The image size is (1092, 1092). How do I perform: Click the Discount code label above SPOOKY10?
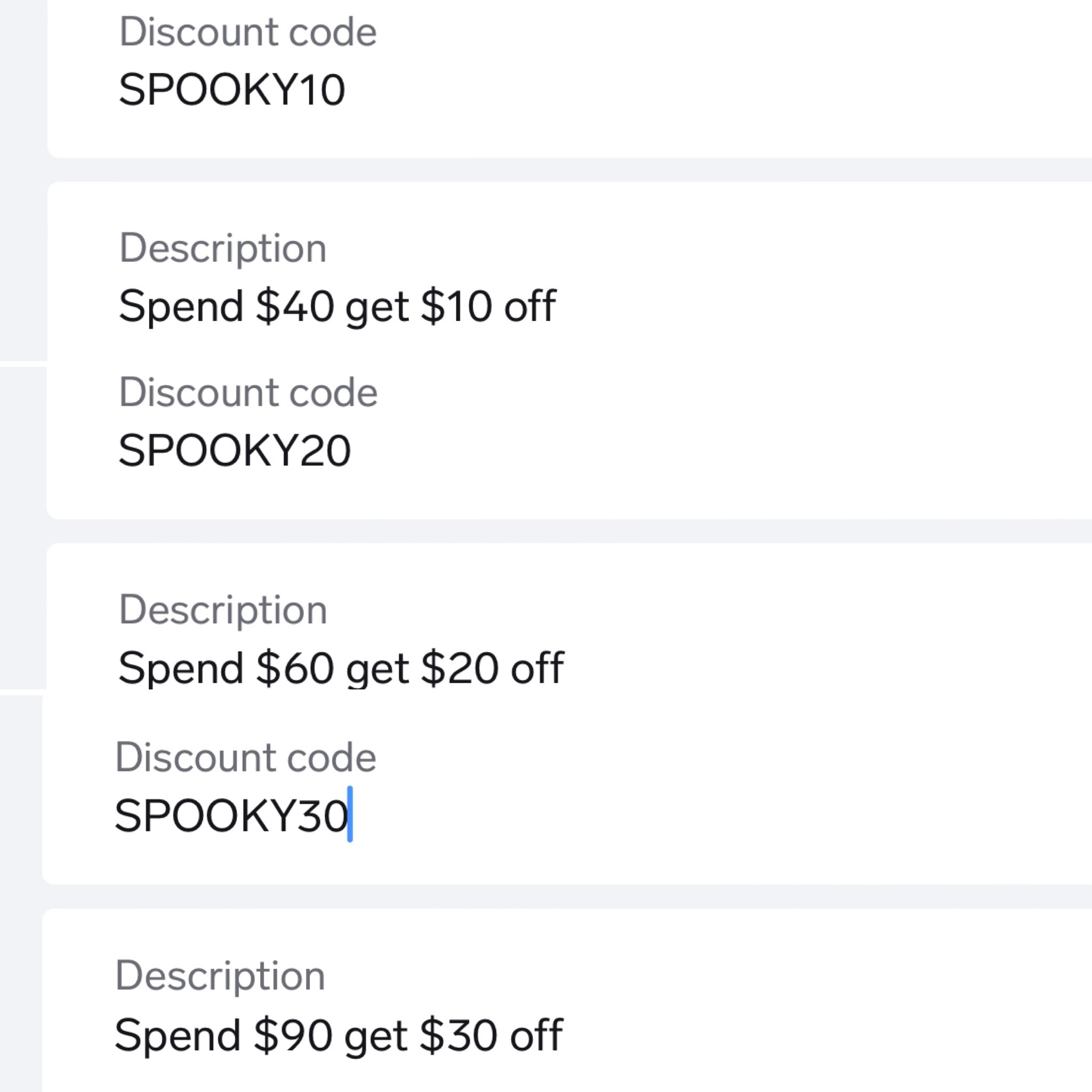pos(247,31)
